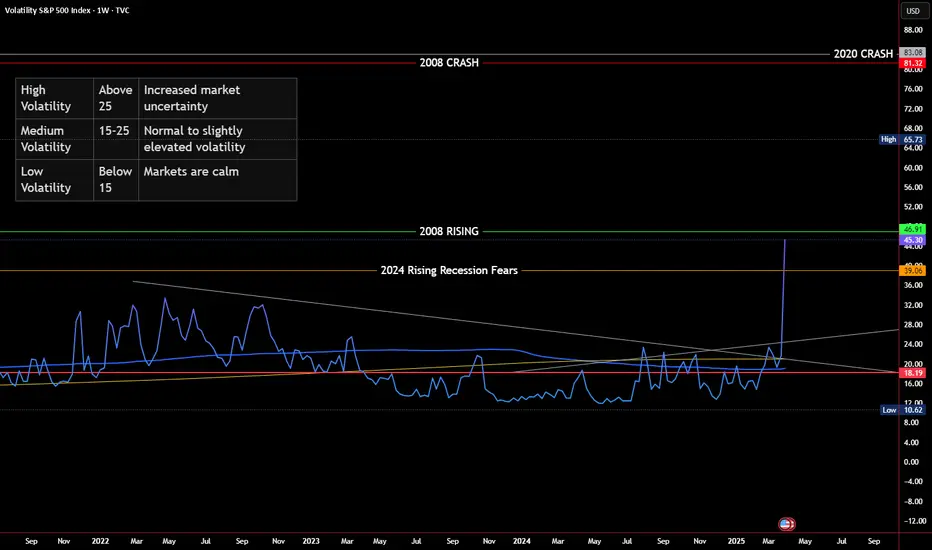This screenshot has width=932, height=550.
Task: Click the High 65.73 marker label
Action: point(902,140)
